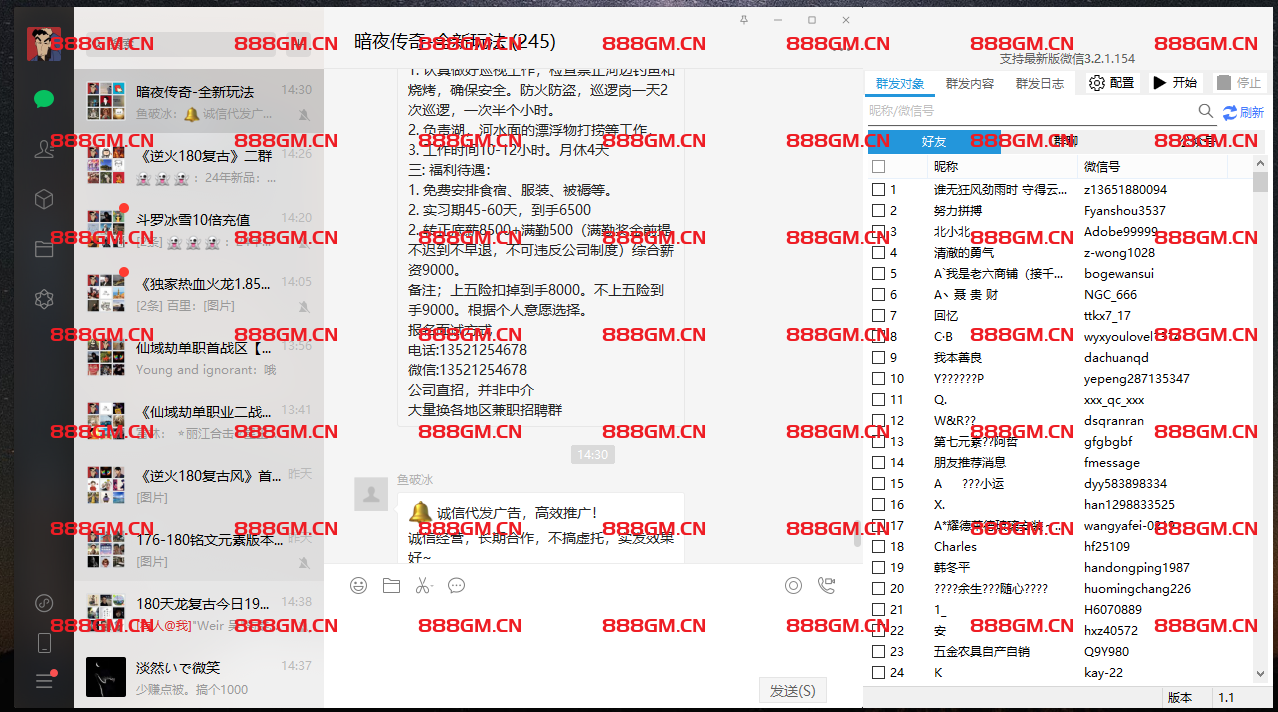The height and width of the screenshot is (712, 1278).
Task: Check the select-all checkbox above contact list
Action: [x=877, y=167]
